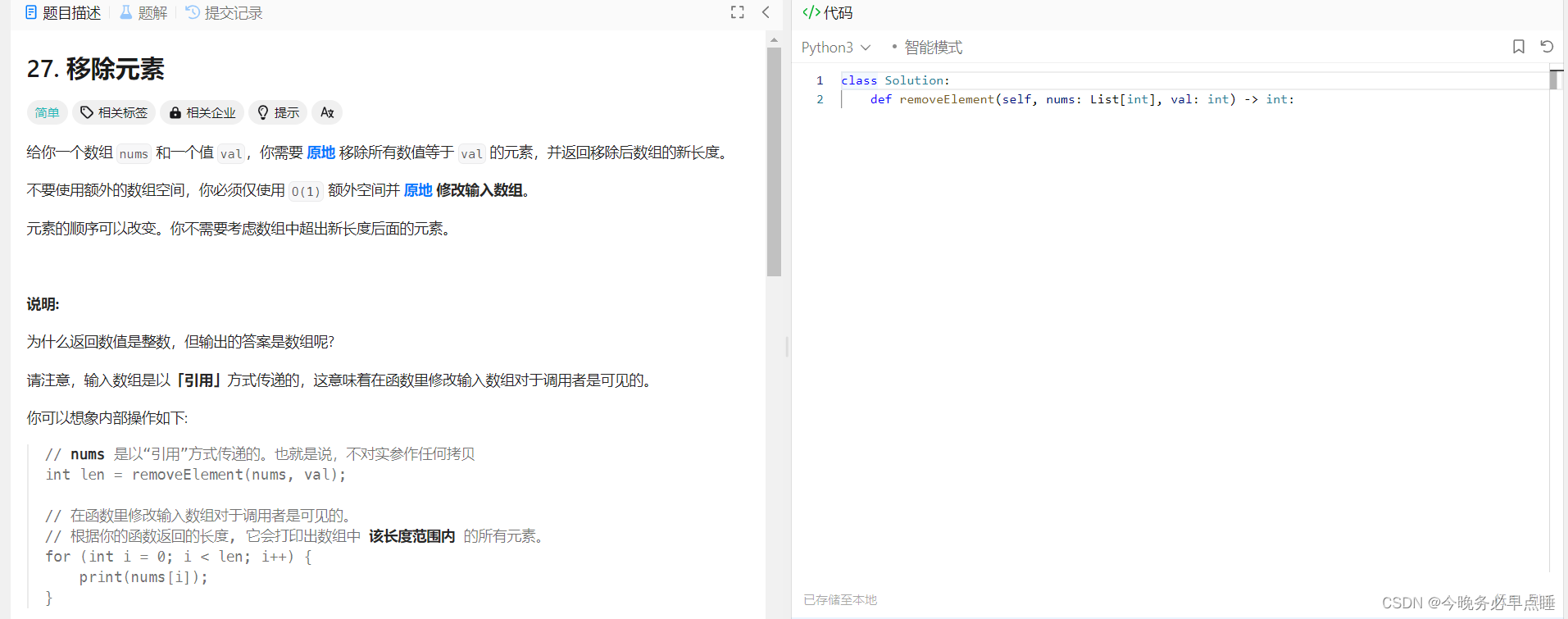Click code line 2 'def removeElement'
The image size is (1568, 619).
[1082, 99]
